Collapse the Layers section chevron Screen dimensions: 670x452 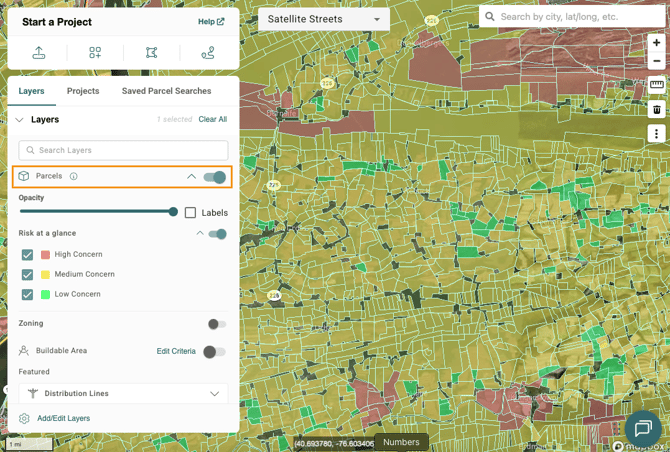19,120
